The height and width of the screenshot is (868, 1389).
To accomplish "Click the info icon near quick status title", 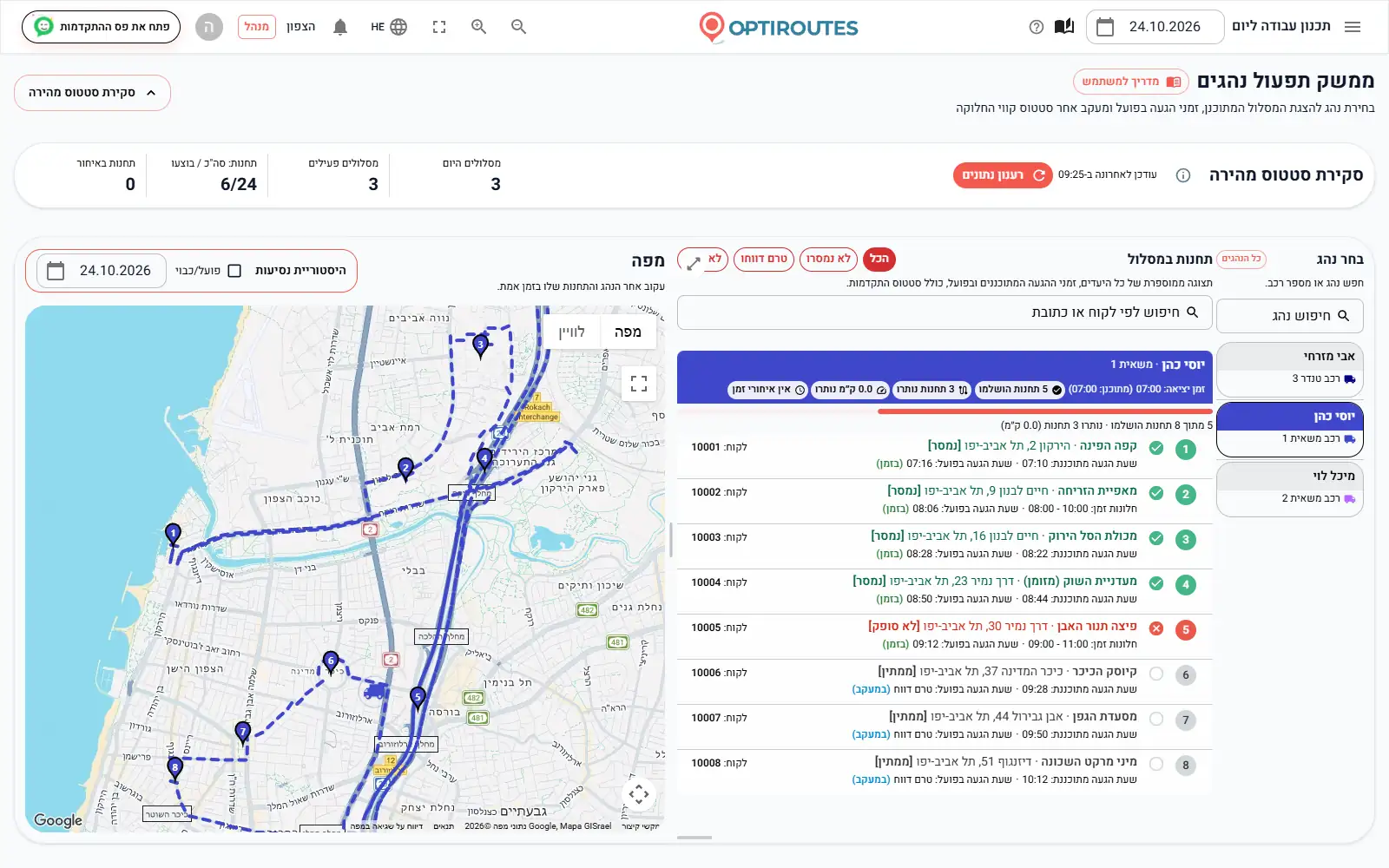I will [1182, 175].
